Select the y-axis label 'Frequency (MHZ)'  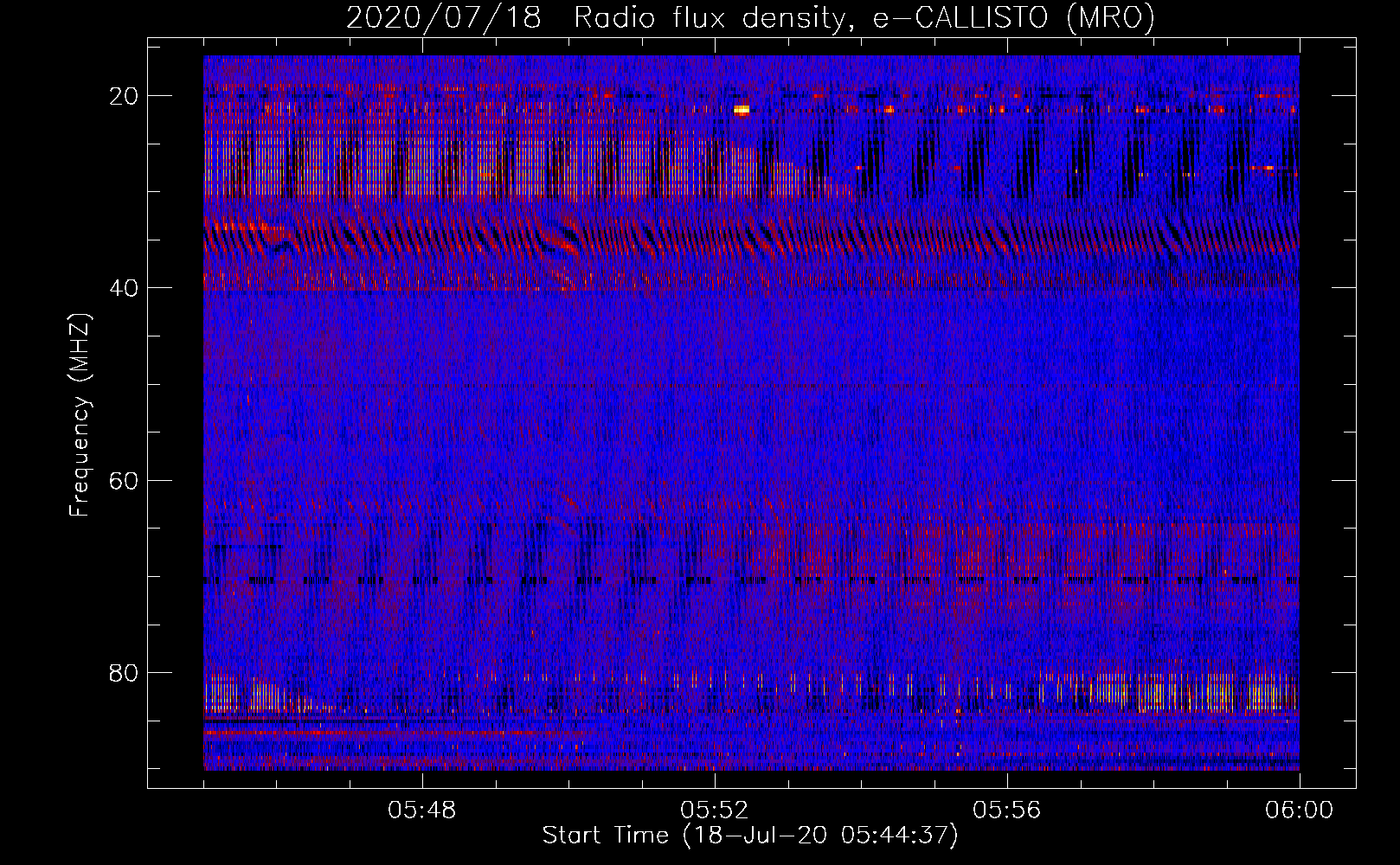[80, 414]
